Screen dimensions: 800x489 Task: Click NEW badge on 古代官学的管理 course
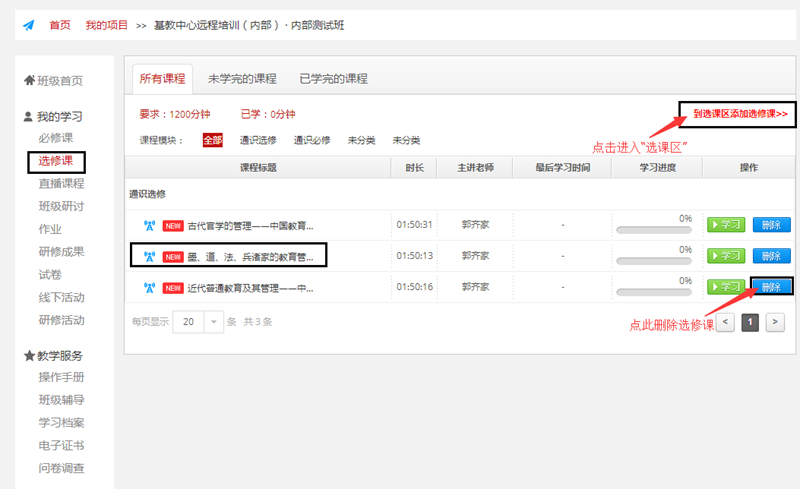(x=173, y=226)
